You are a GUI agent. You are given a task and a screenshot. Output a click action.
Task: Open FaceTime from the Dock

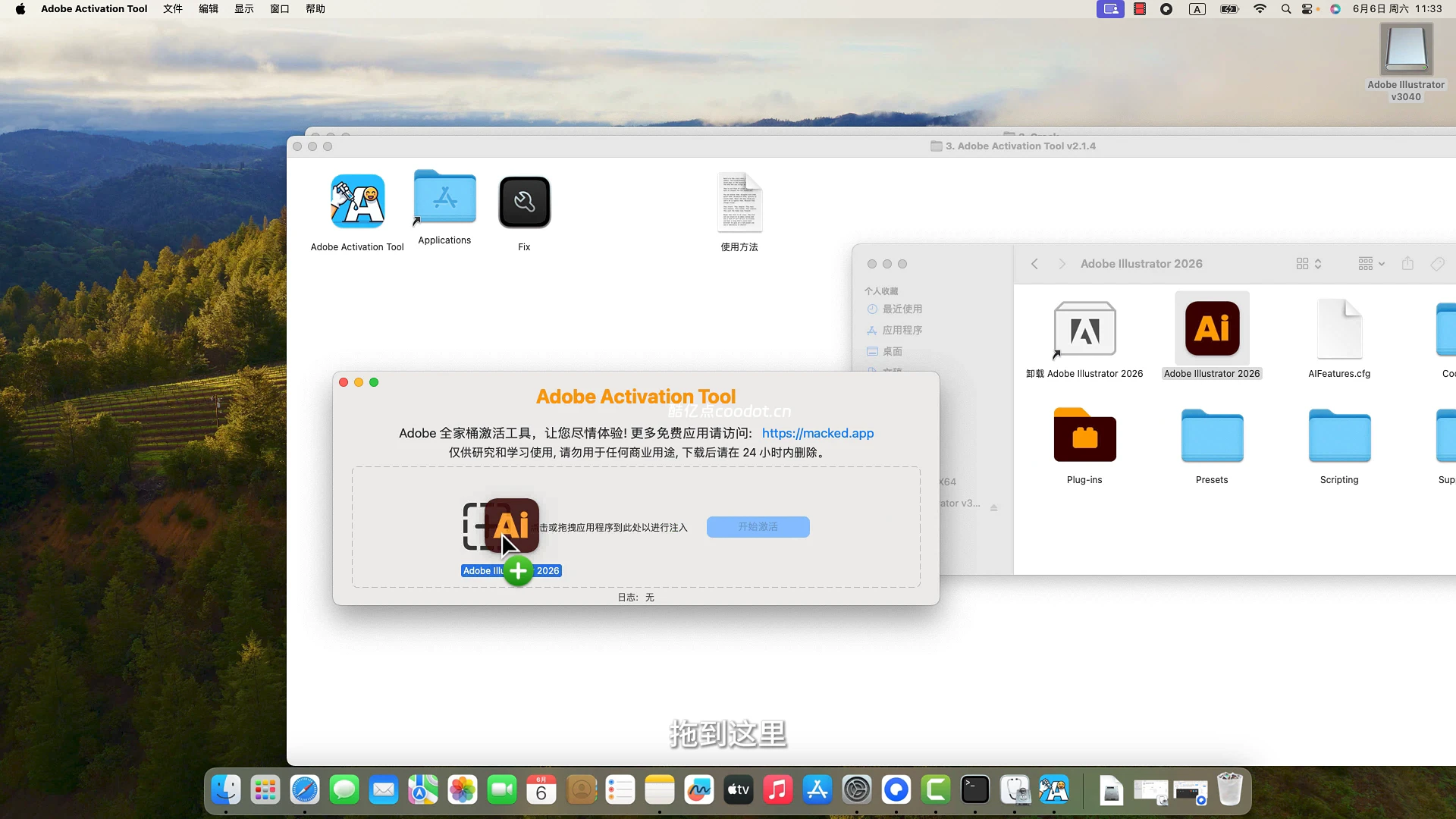coord(502,790)
